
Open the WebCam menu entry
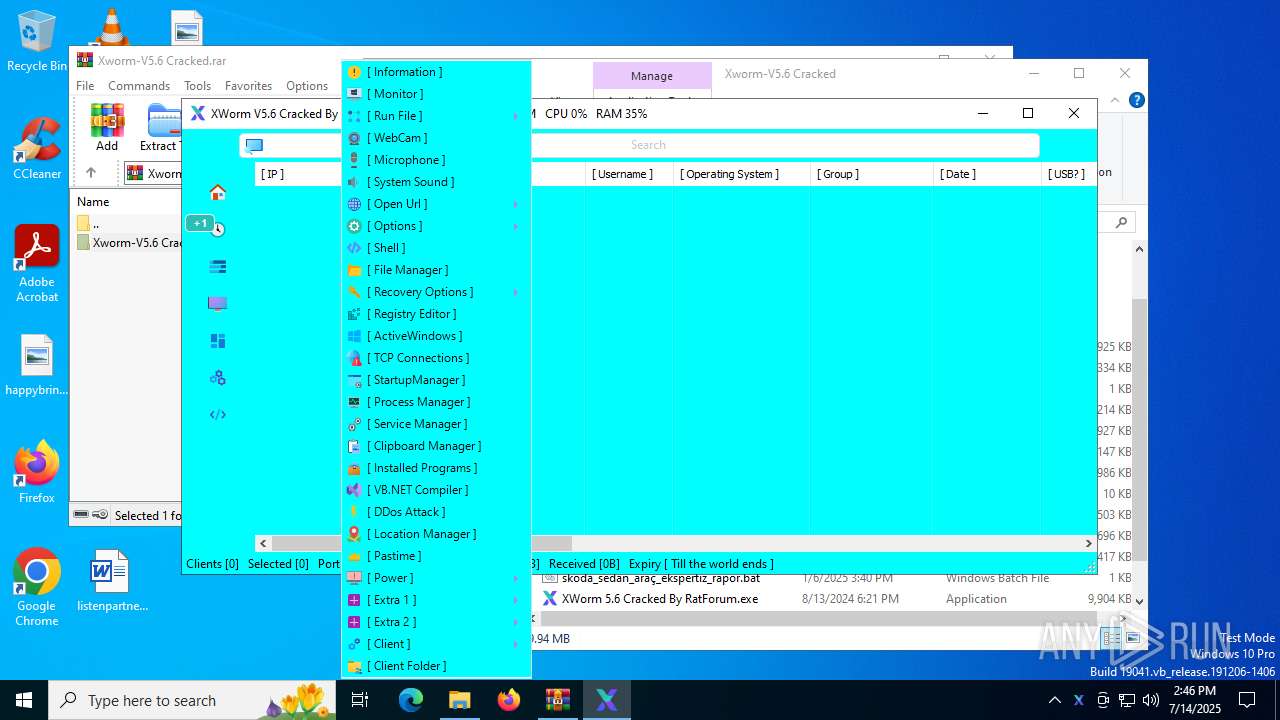pyautogui.click(x=436, y=138)
